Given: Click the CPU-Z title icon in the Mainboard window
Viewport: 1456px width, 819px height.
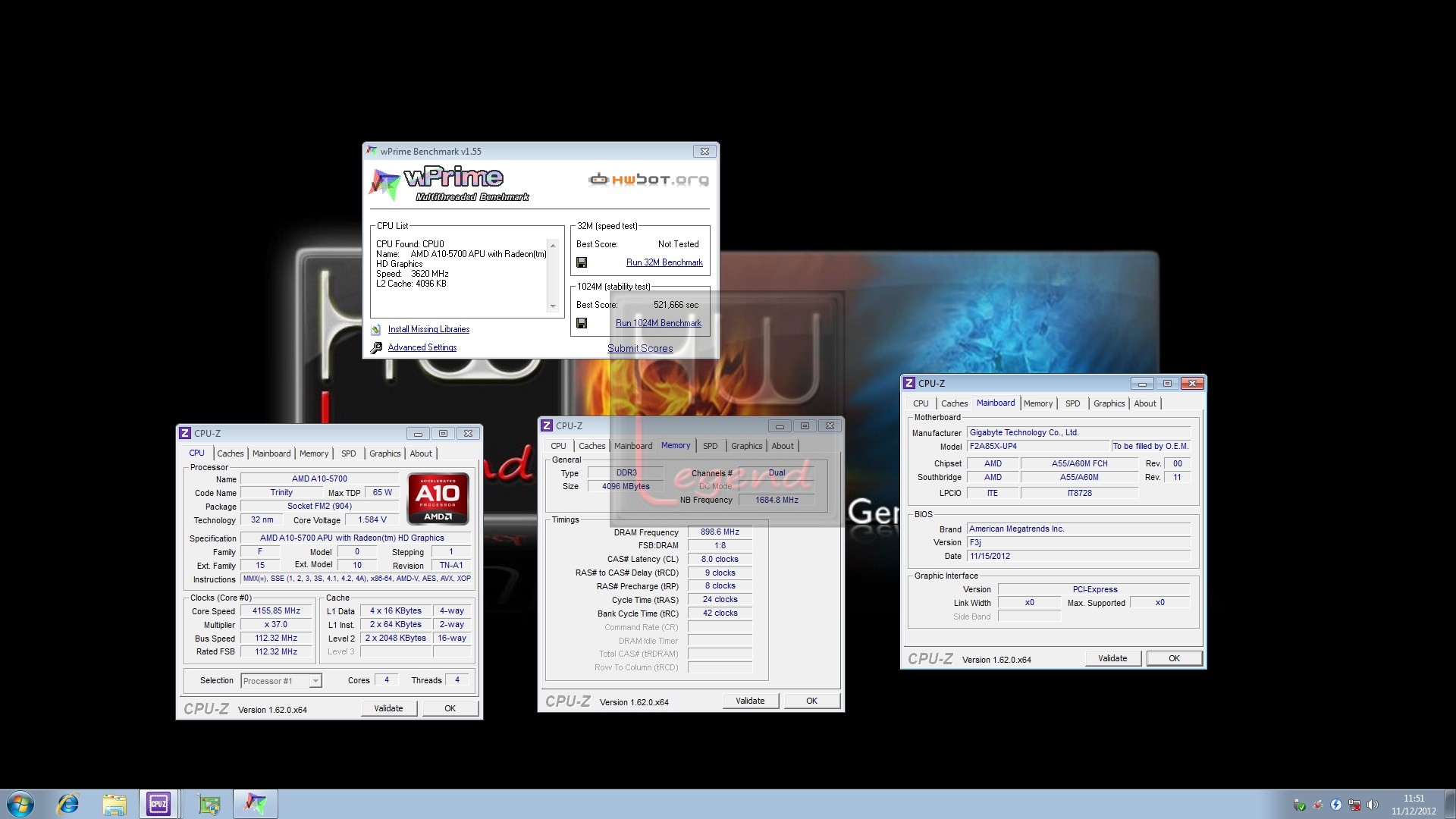Looking at the screenshot, I should [909, 383].
